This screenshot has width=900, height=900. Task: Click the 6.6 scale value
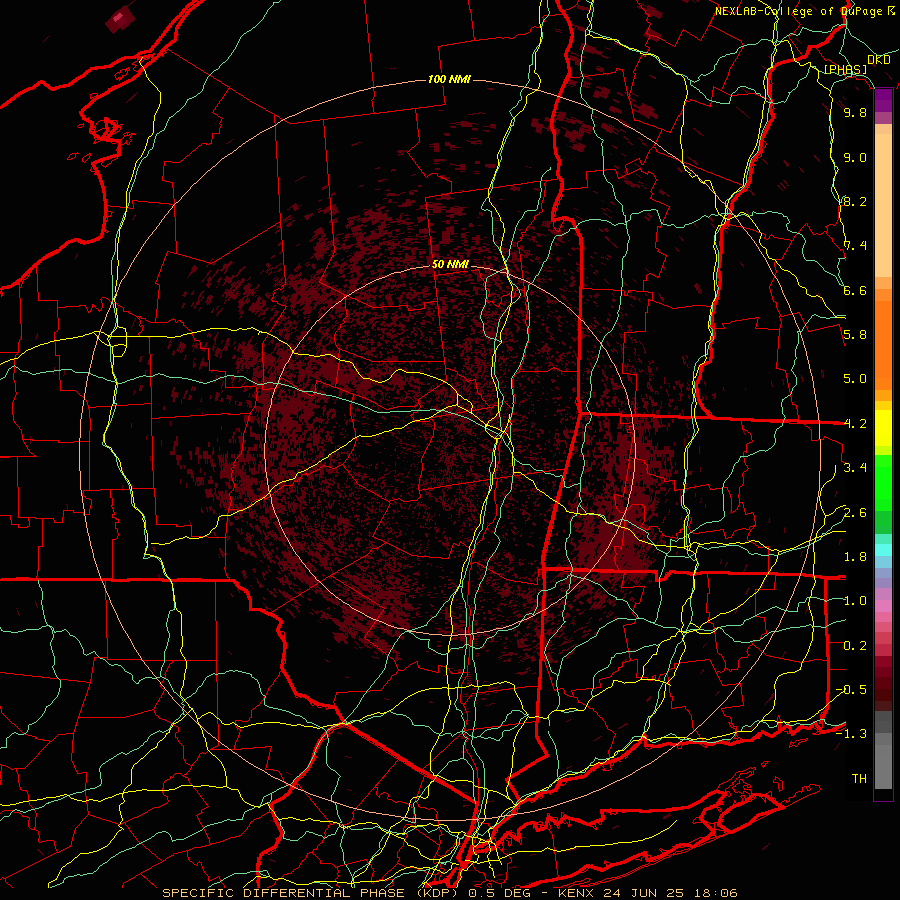click(855, 290)
